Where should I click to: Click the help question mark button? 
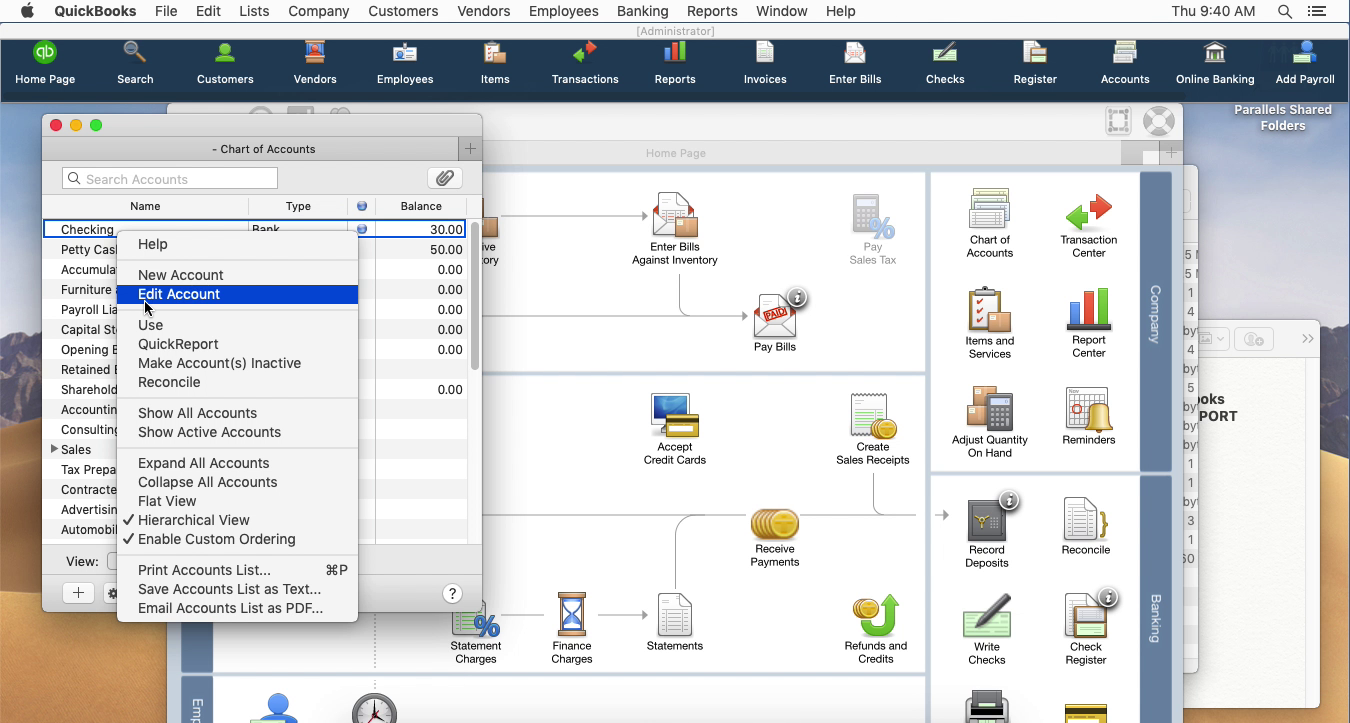tap(452, 593)
